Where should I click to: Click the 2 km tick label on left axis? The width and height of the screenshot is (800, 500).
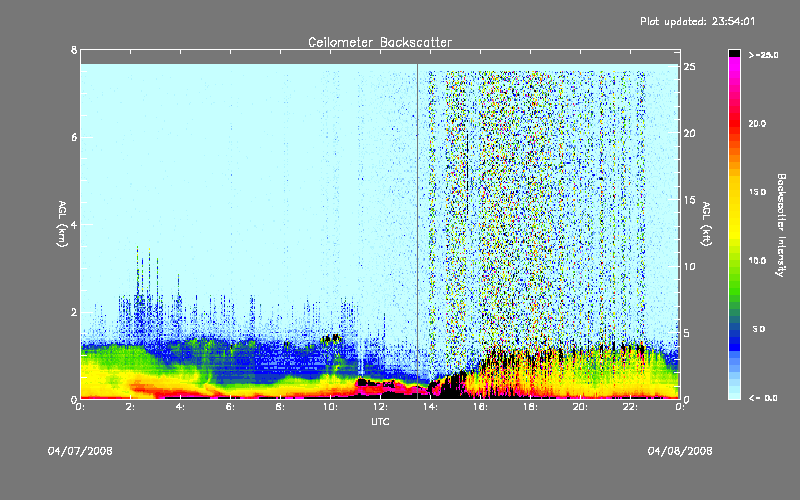tap(74, 312)
